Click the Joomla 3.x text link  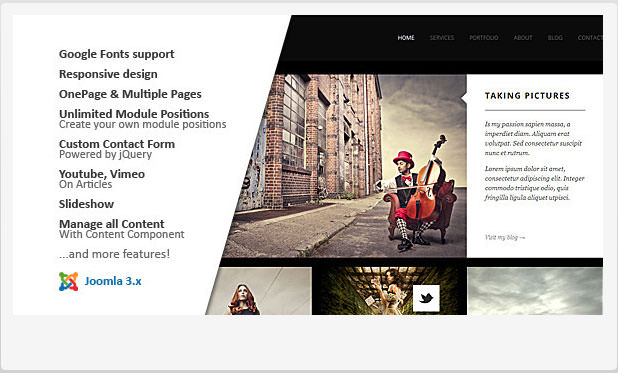113,281
